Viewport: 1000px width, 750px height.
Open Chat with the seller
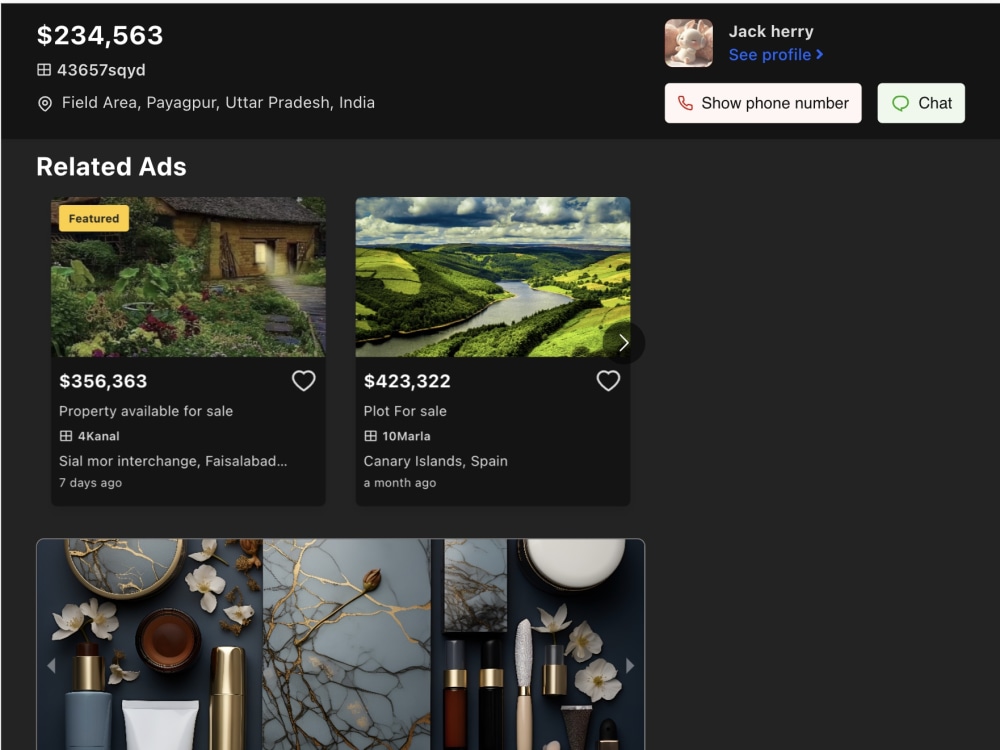click(x=921, y=103)
